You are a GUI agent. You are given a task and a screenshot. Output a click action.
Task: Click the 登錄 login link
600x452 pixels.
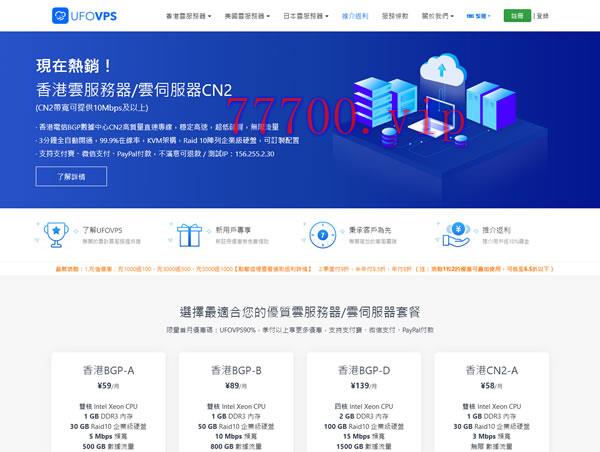pos(543,16)
